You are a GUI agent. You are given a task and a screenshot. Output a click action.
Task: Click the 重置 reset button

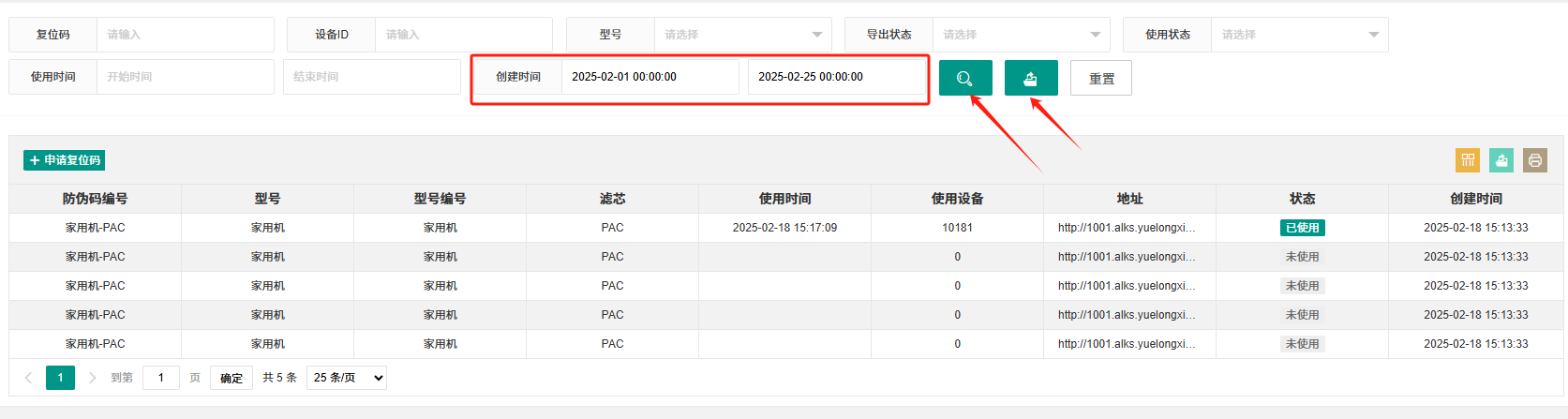(x=1101, y=78)
